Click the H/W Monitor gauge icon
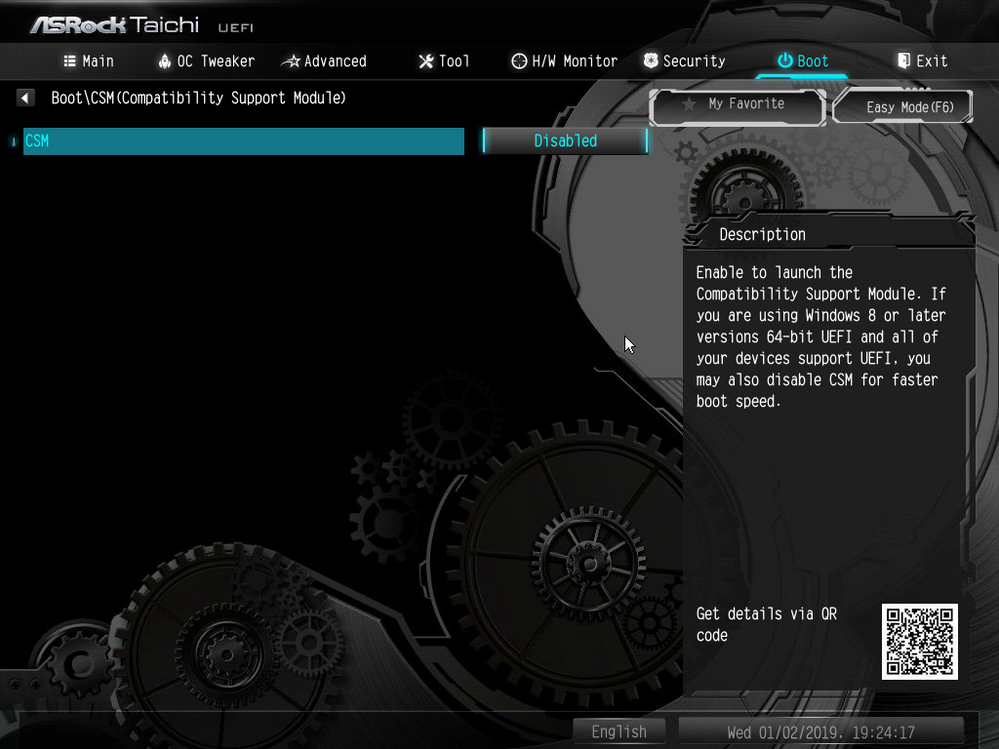This screenshot has width=999, height=749. tap(519, 61)
